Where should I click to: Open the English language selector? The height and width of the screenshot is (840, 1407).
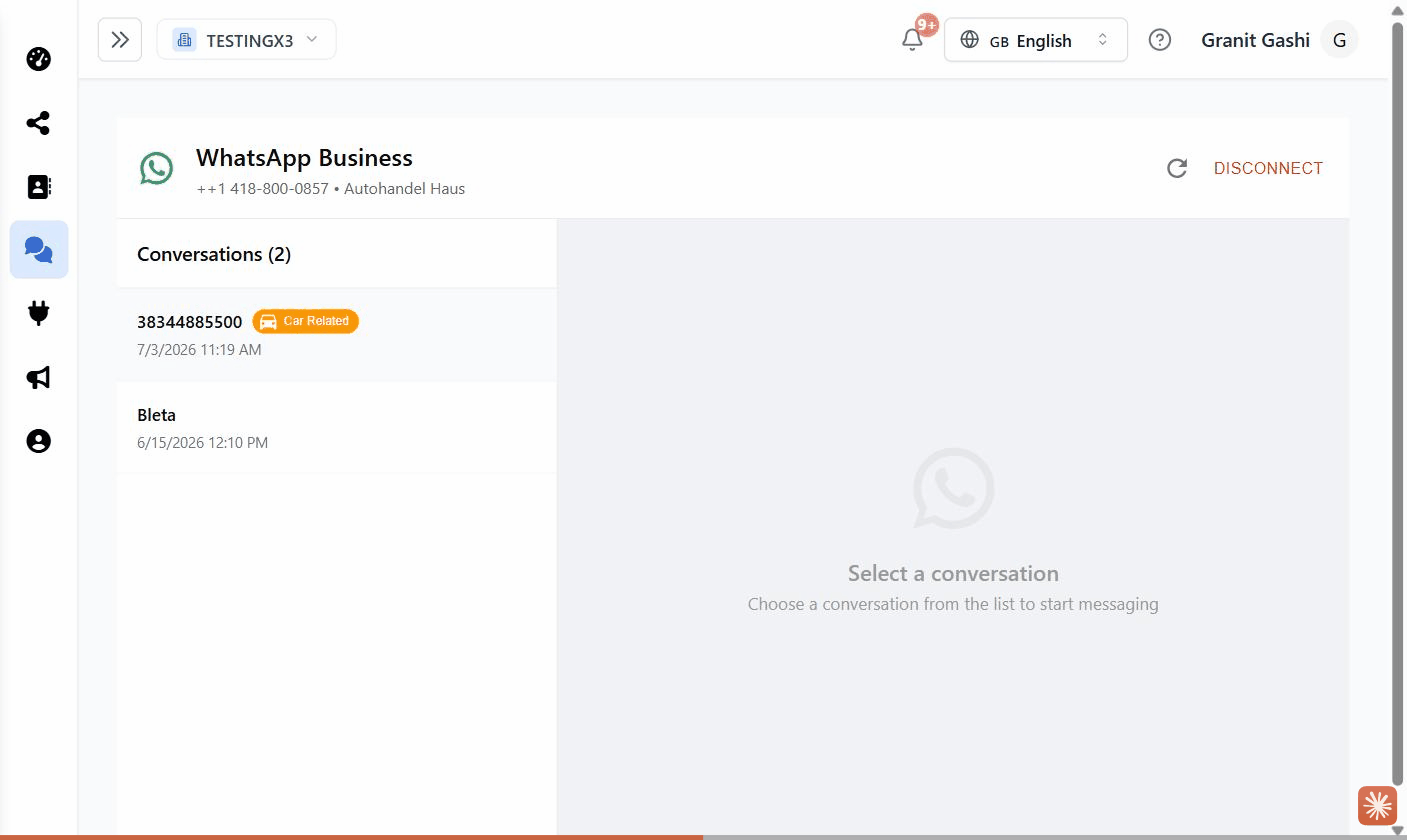point(1036,40)
